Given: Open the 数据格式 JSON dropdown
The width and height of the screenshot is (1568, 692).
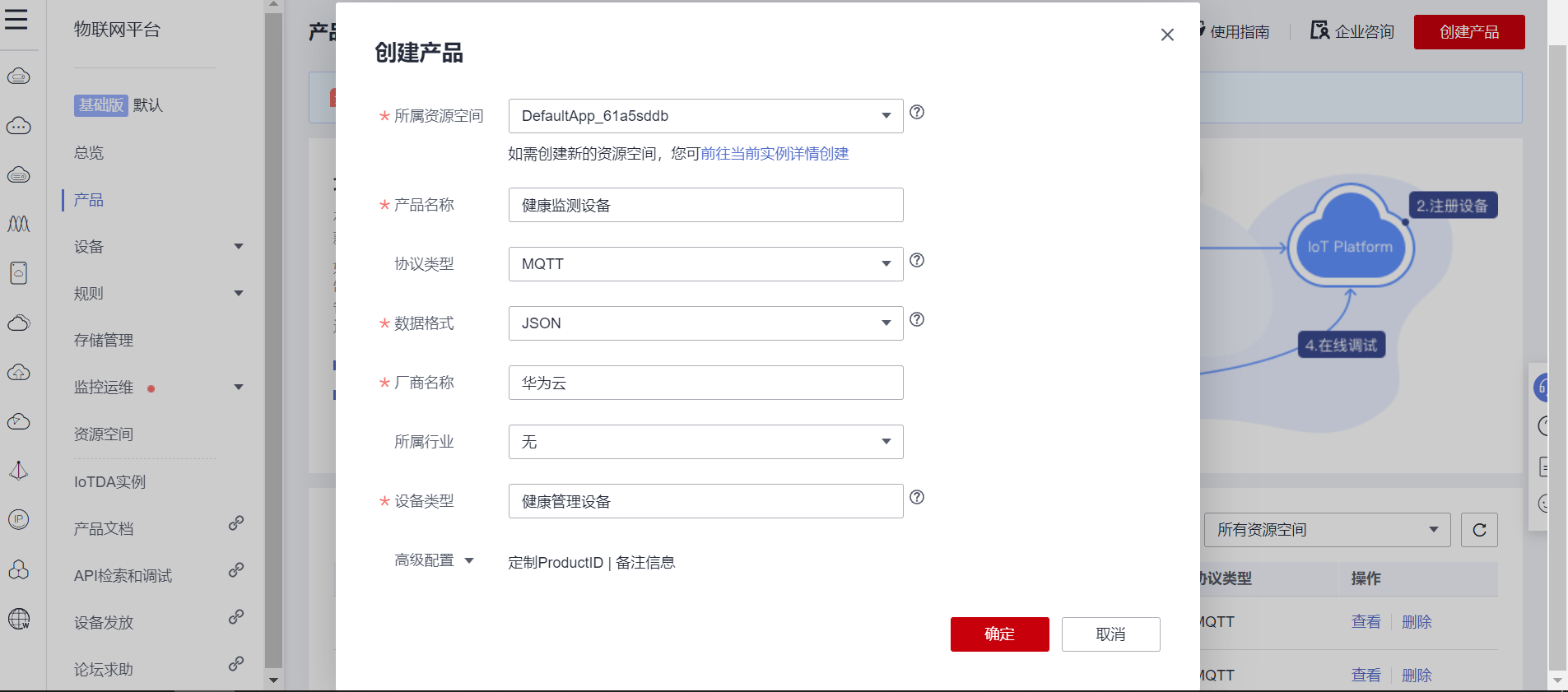Looking at the screenshot, I should pyautogui.click(x=705, y=323).
